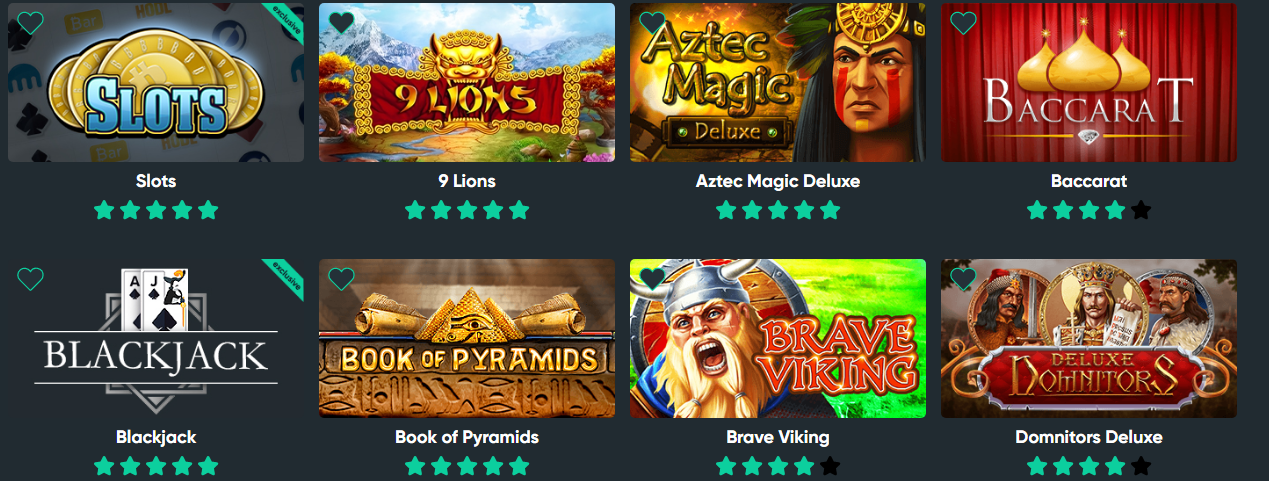Image resolution: width=1269 pixels, height=481 pixels.
Task: Open the Brave Viking game thumbnail
Action: click(x=778, y=338)
